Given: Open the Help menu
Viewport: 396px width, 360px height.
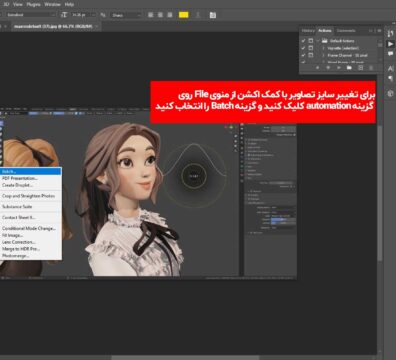Looking at the screenshot, I should [69, 4].
